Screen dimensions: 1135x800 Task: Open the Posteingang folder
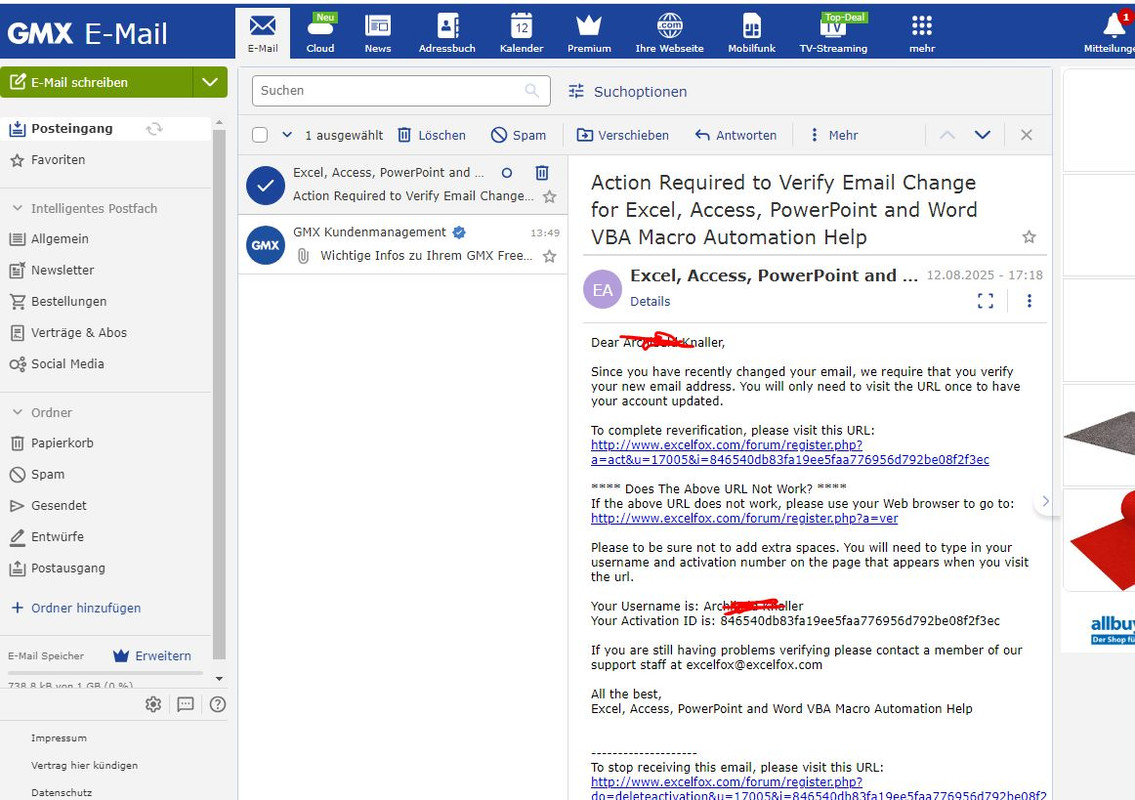[72, 128]
